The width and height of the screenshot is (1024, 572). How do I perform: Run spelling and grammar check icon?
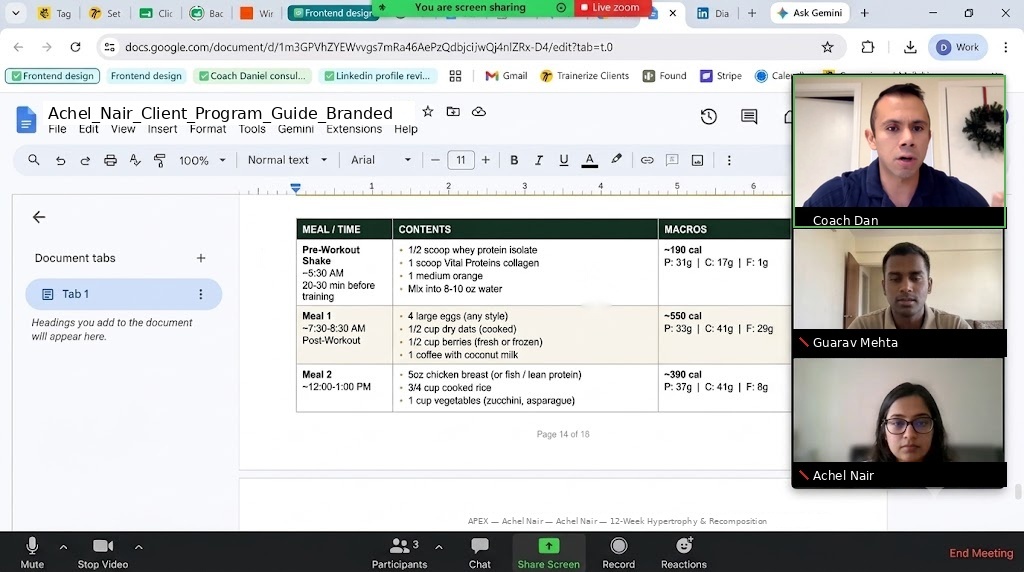pyautogui.click(x=135, y=160)
